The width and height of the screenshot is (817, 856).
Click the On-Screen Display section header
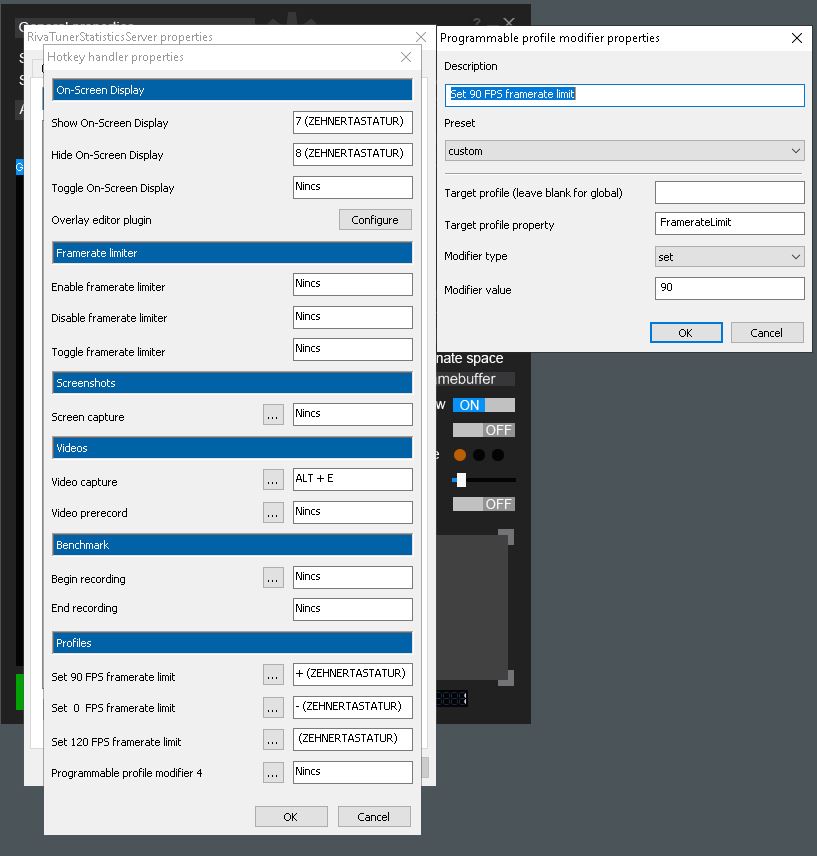coord(232,90)
